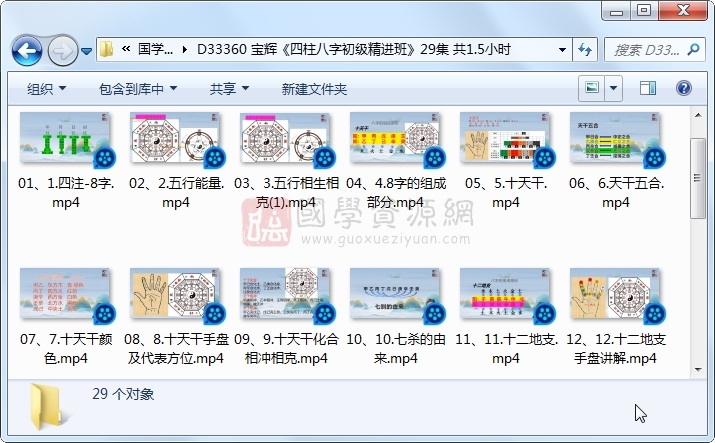Click file name 10、10.七杀的由来.mp4

396,348
